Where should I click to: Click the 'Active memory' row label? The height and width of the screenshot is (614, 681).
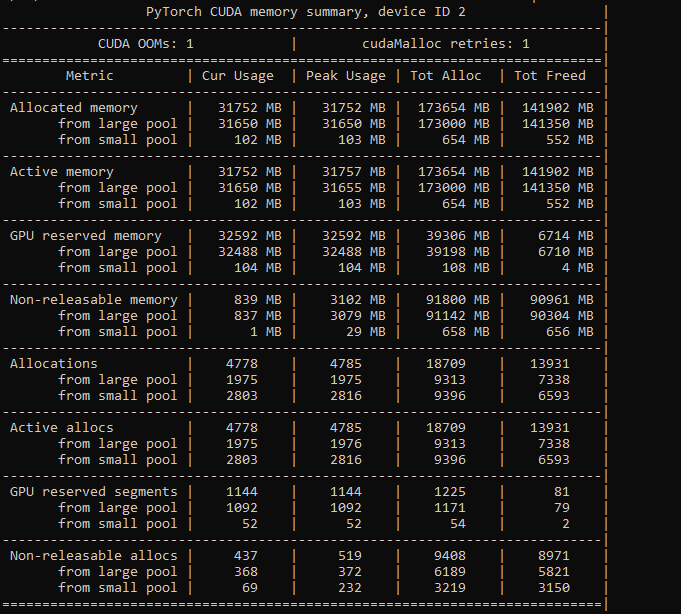coord(62,172)
